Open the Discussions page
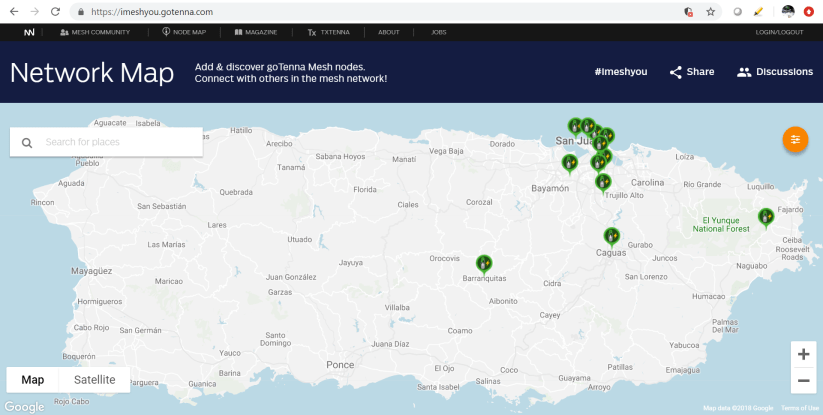The width and height of the screenshot is (823, 415). coord(774,72)
